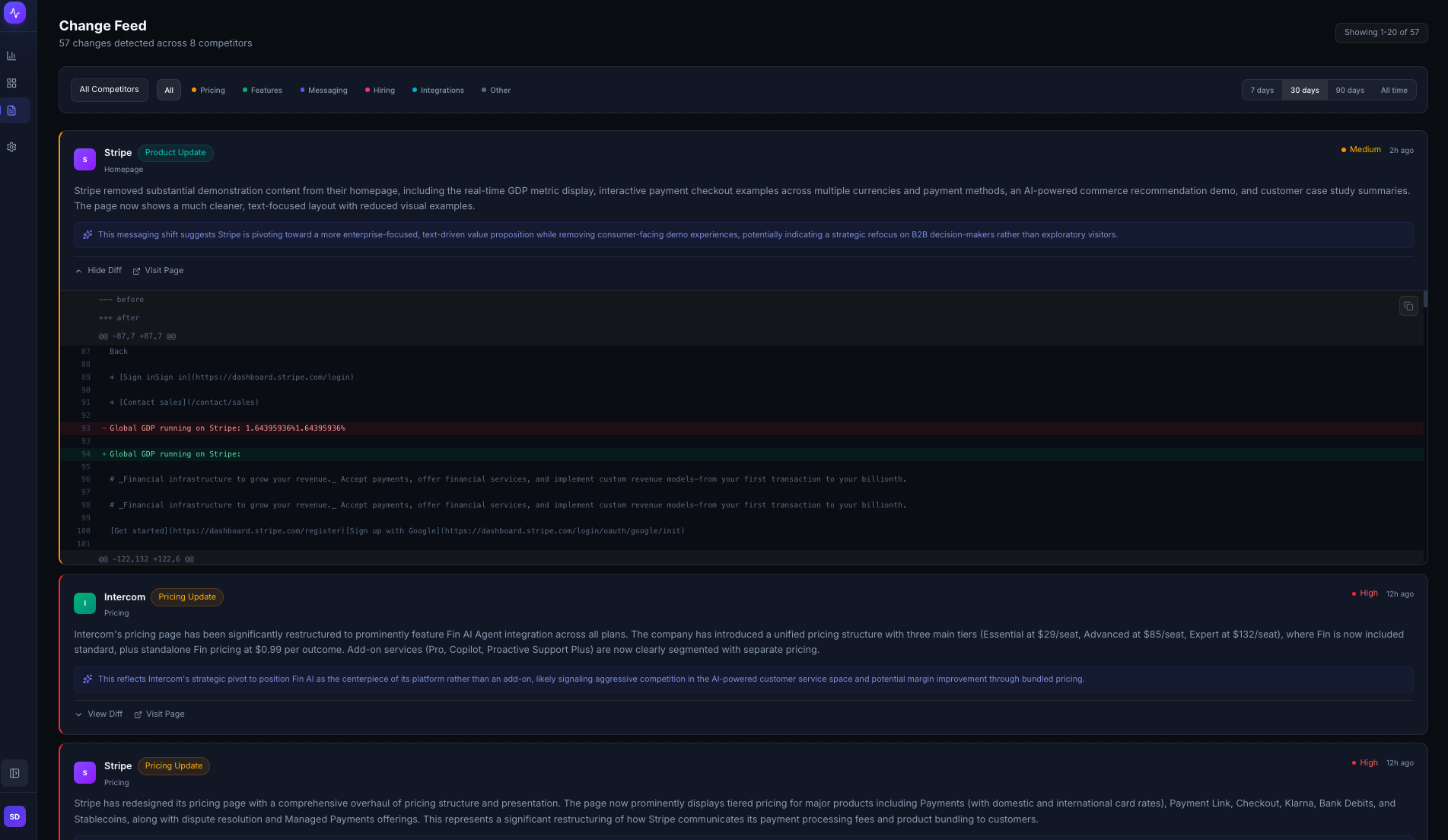Click the Stripe homepage card avatar
This screenshot has width=1448, height=840.
click(84, 160)
